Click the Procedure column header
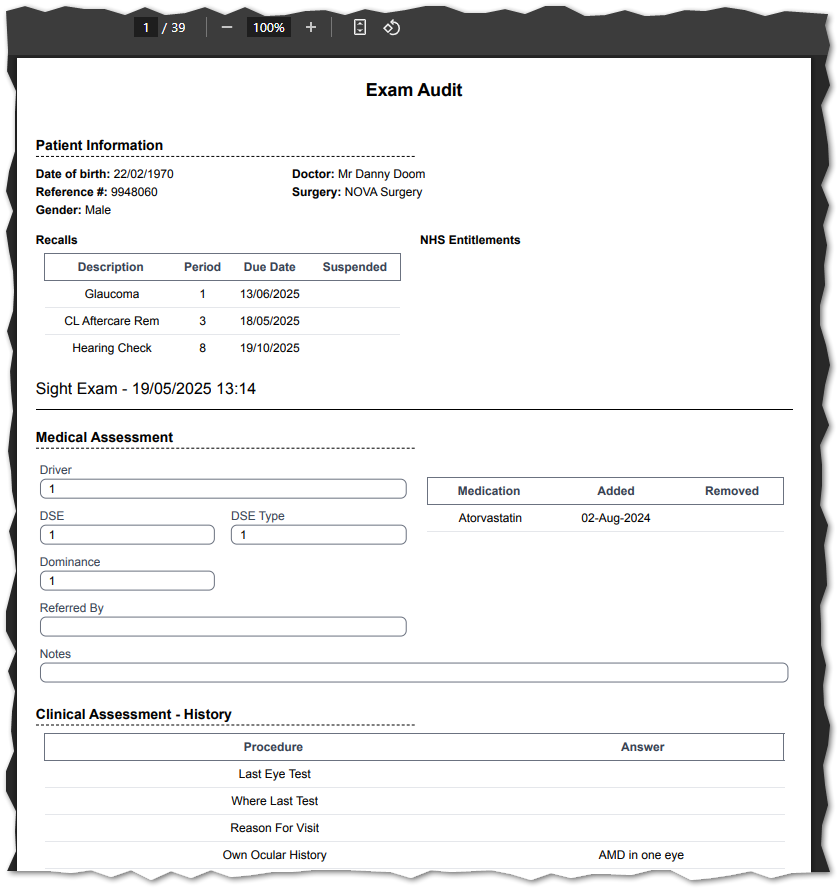 point(273,747)
